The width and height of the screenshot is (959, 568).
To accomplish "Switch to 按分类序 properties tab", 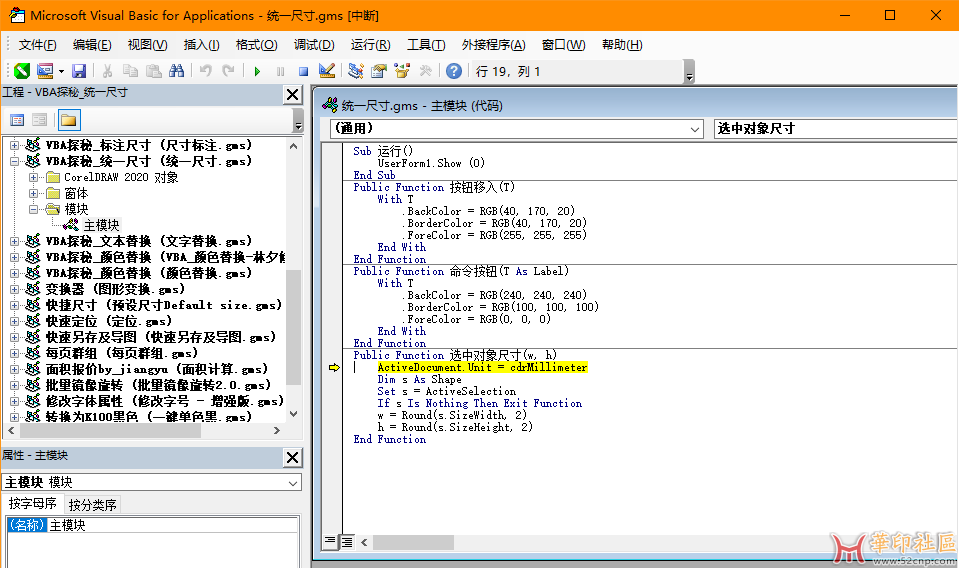I will (92, 505).
